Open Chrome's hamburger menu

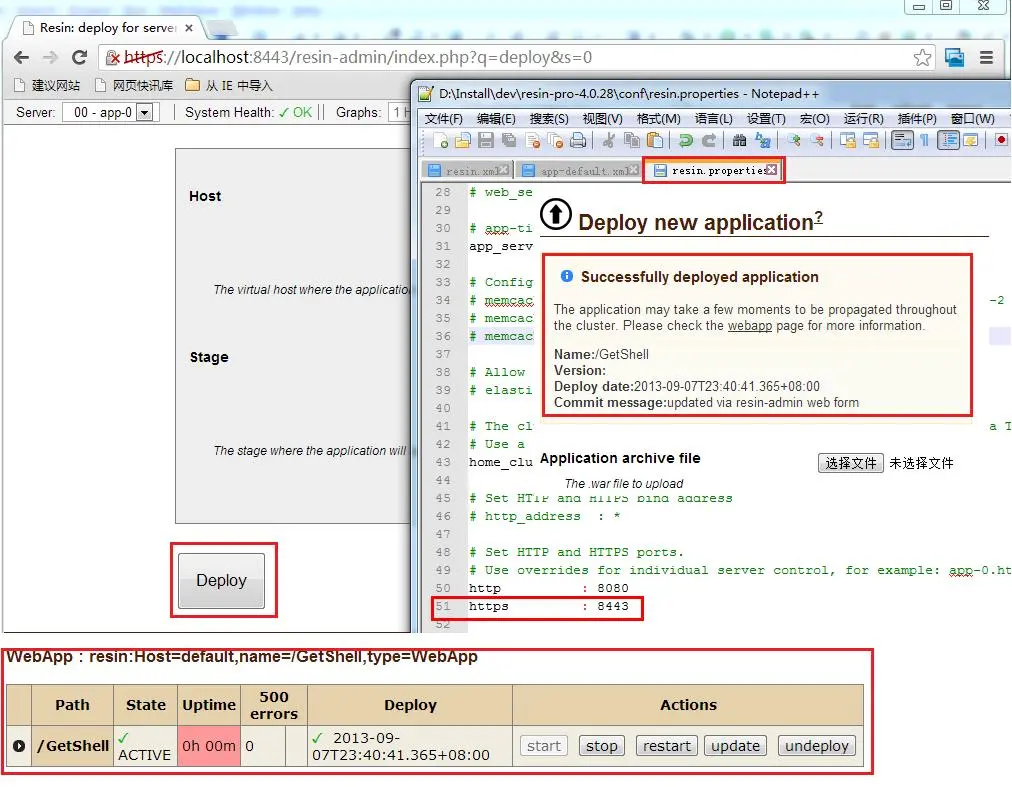click(986, 57)
